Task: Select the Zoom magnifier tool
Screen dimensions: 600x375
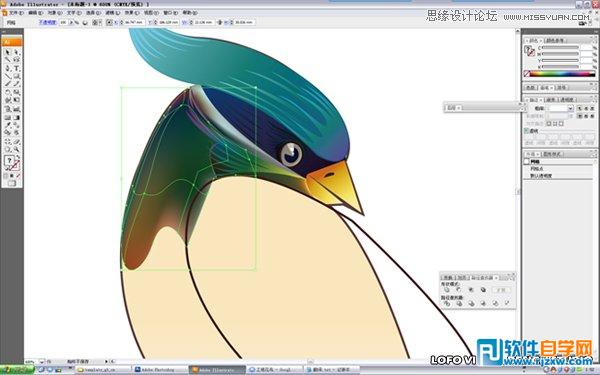Action: click(16, 150)
